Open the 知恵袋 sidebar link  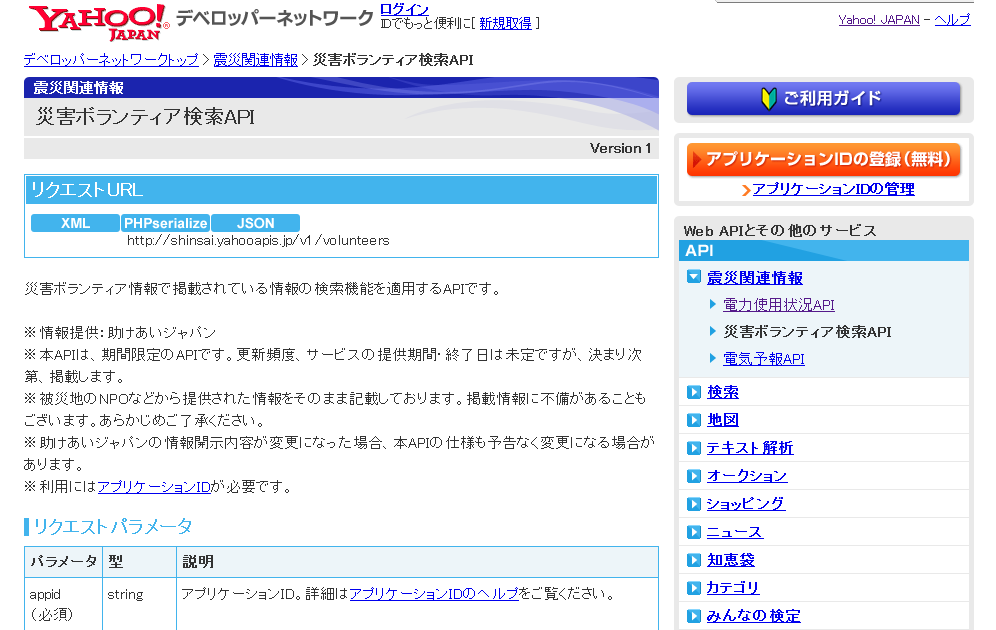[x=730, y=560]
